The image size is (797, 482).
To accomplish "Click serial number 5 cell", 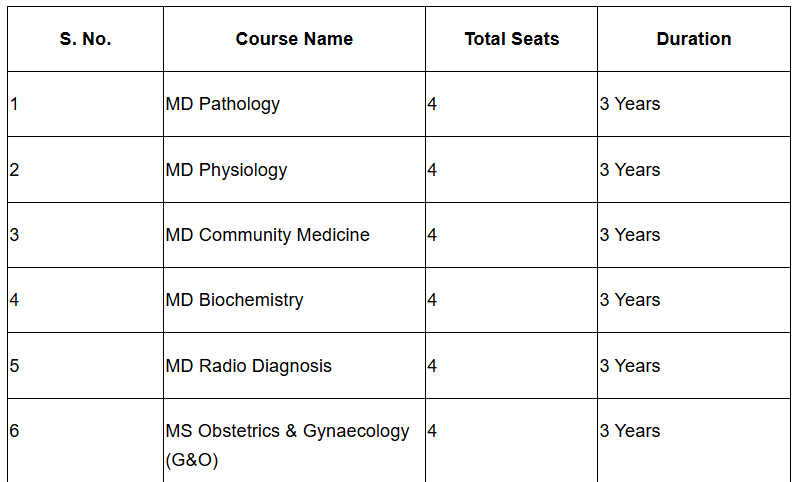I will (15, 366).
